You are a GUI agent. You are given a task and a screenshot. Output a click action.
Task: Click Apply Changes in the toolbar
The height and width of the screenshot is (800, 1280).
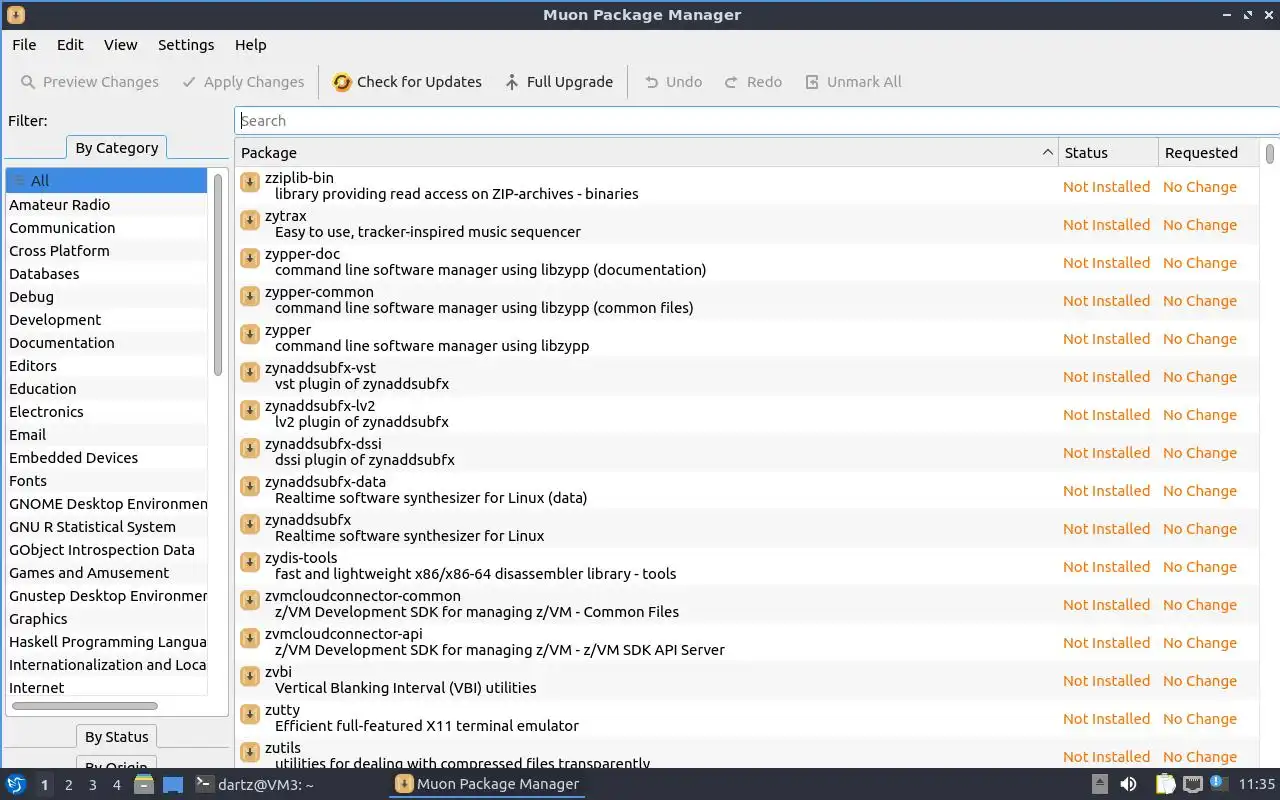coord(243,82)
